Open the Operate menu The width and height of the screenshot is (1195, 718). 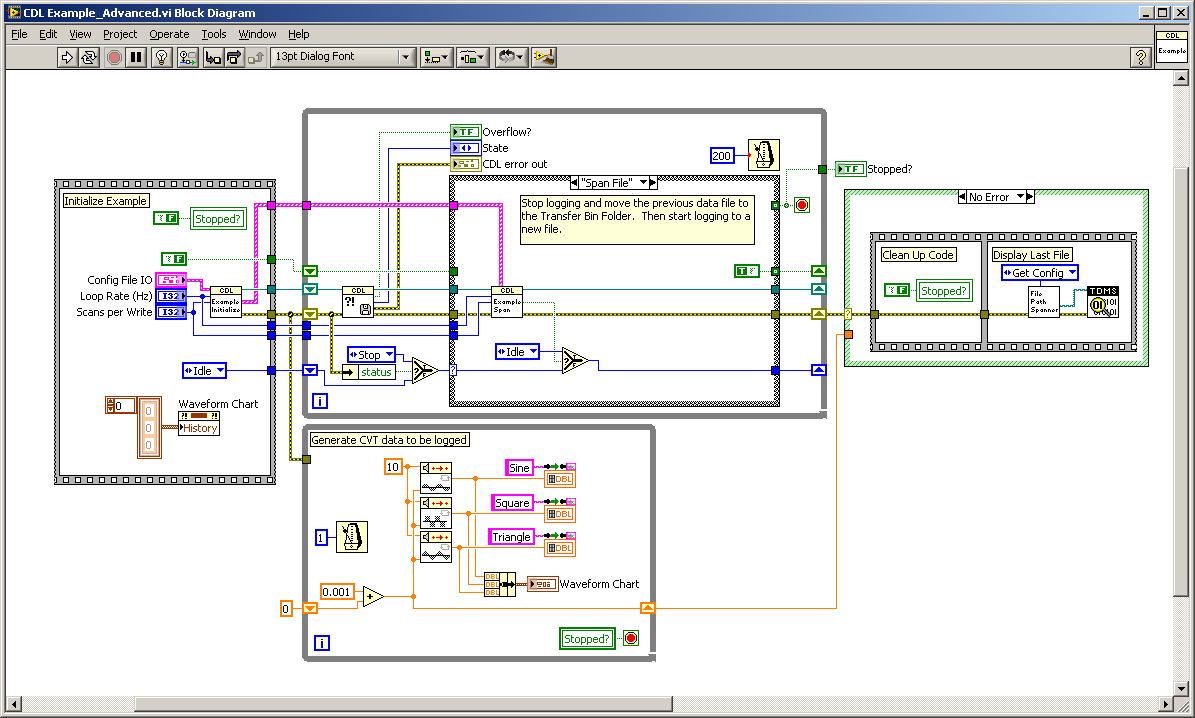click(169, 33)
